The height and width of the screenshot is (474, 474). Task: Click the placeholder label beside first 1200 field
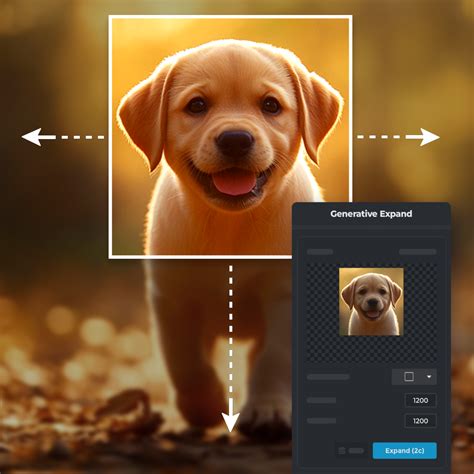pos(321,400)
